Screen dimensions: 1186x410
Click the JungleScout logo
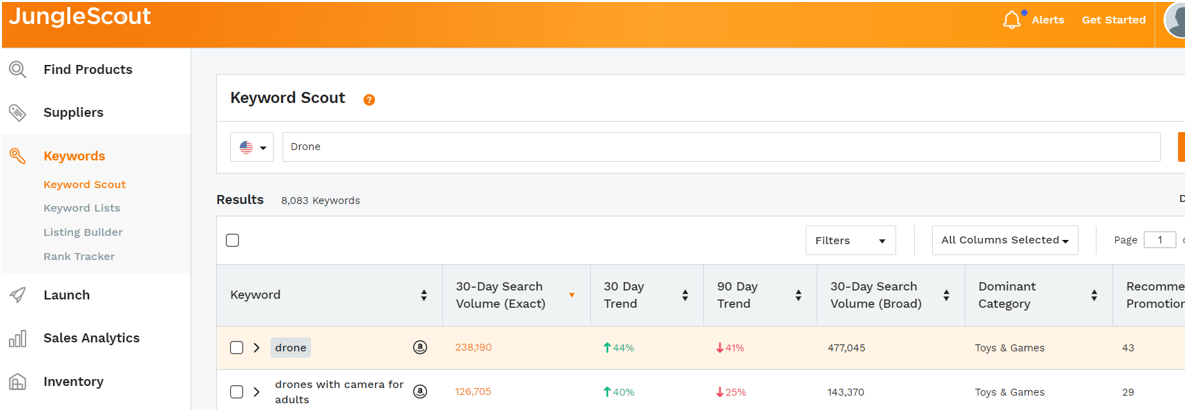(x=79, y=17)
